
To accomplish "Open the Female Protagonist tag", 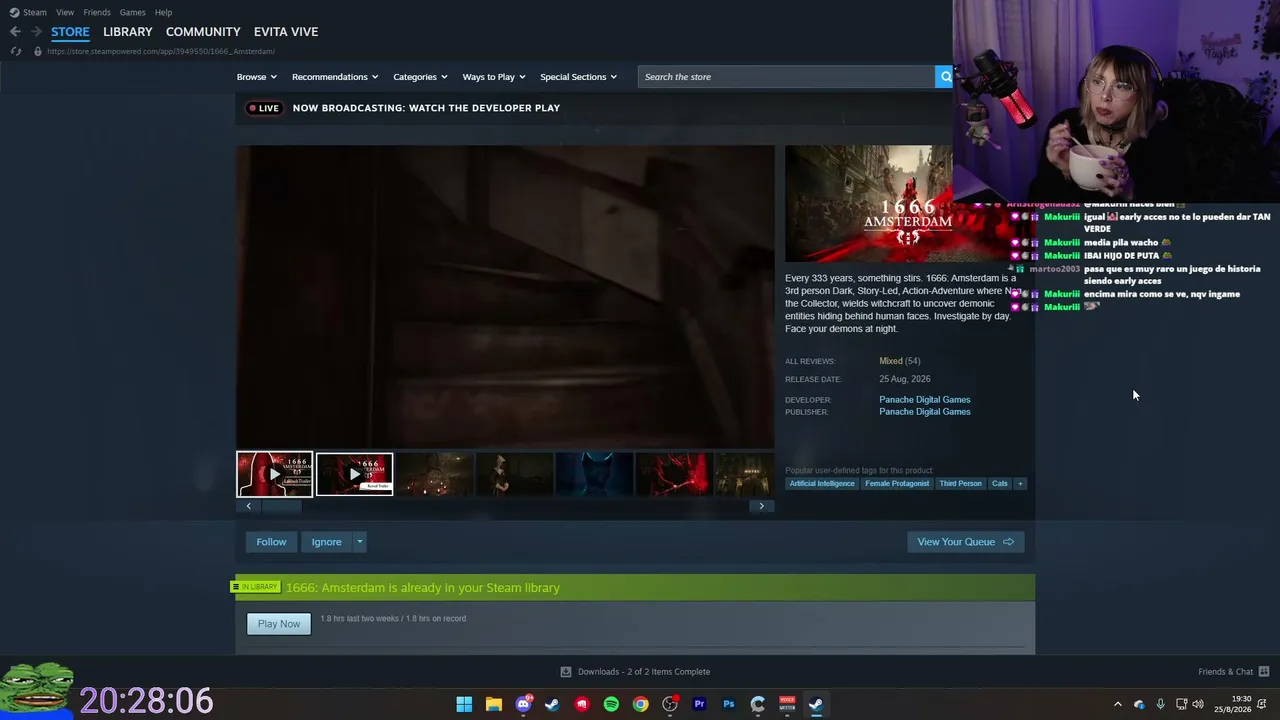I will [x=897, y=484].
